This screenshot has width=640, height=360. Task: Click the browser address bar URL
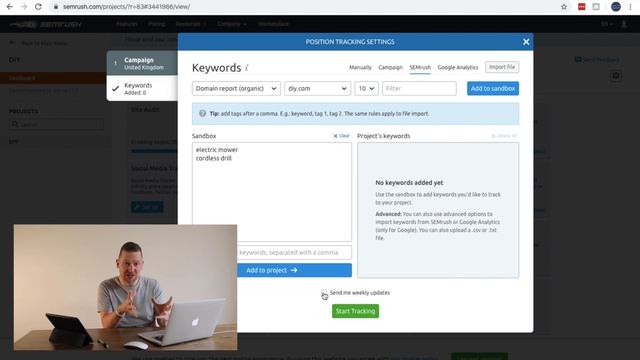(127, 7)
